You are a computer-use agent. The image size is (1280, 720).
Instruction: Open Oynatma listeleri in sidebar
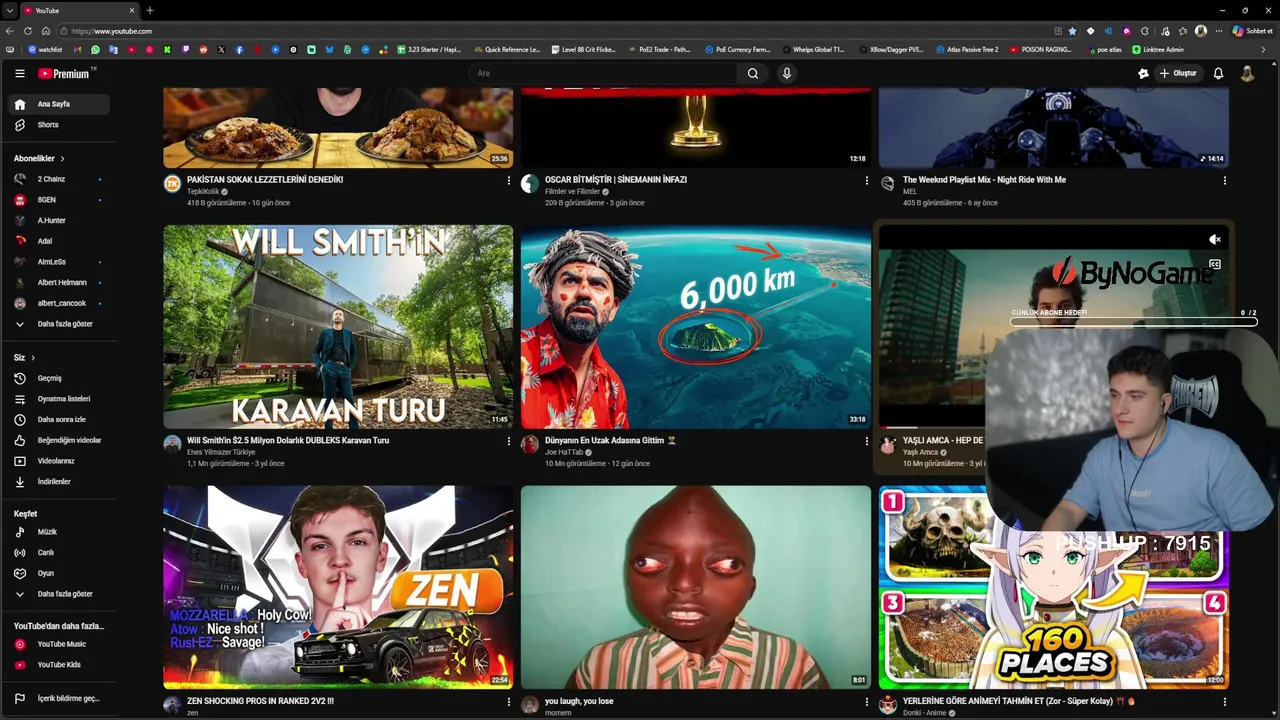[x=59, y=399]
